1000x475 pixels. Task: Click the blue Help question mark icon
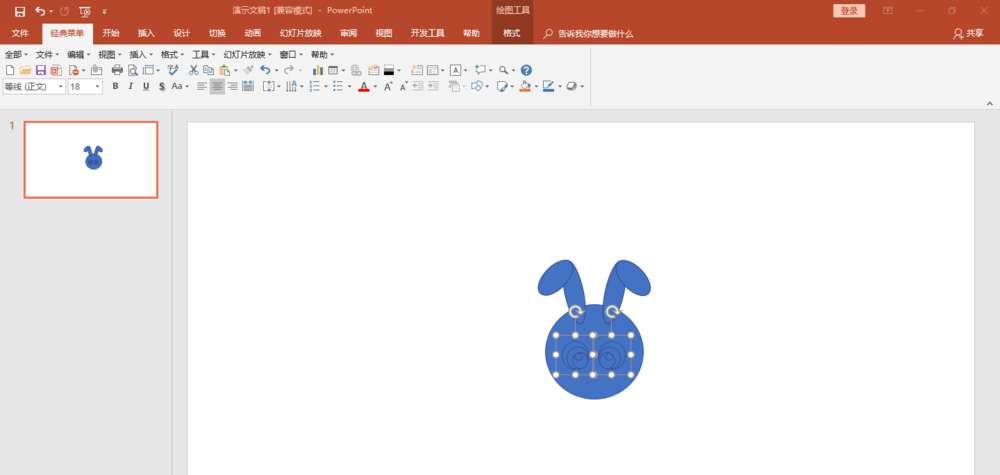[x=526, y=70]
